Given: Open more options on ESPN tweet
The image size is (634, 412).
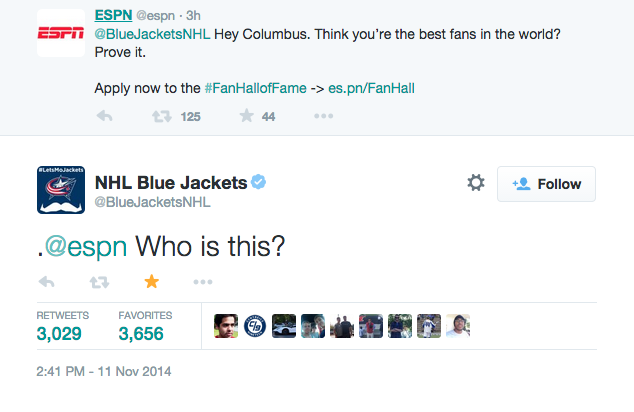Looking at the screenshot, I should click(323, 116).
